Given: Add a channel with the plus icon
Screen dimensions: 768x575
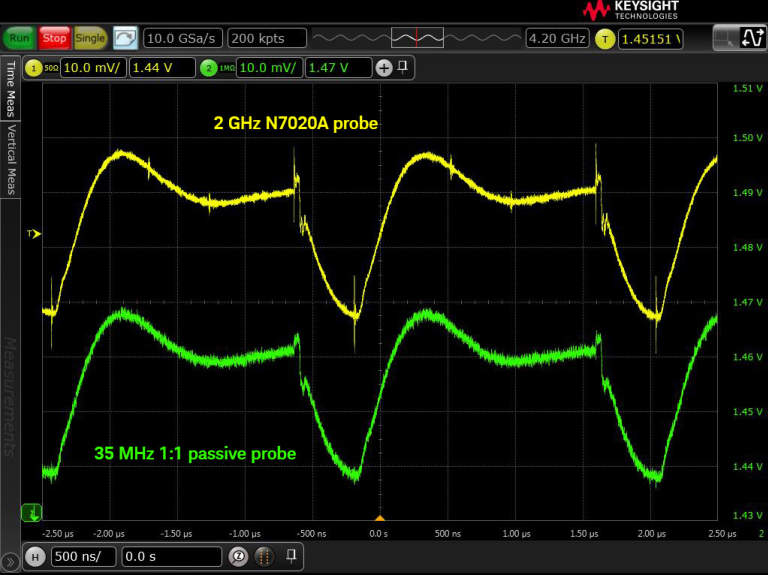Looking at the screenshot, I should coord(384,68).
